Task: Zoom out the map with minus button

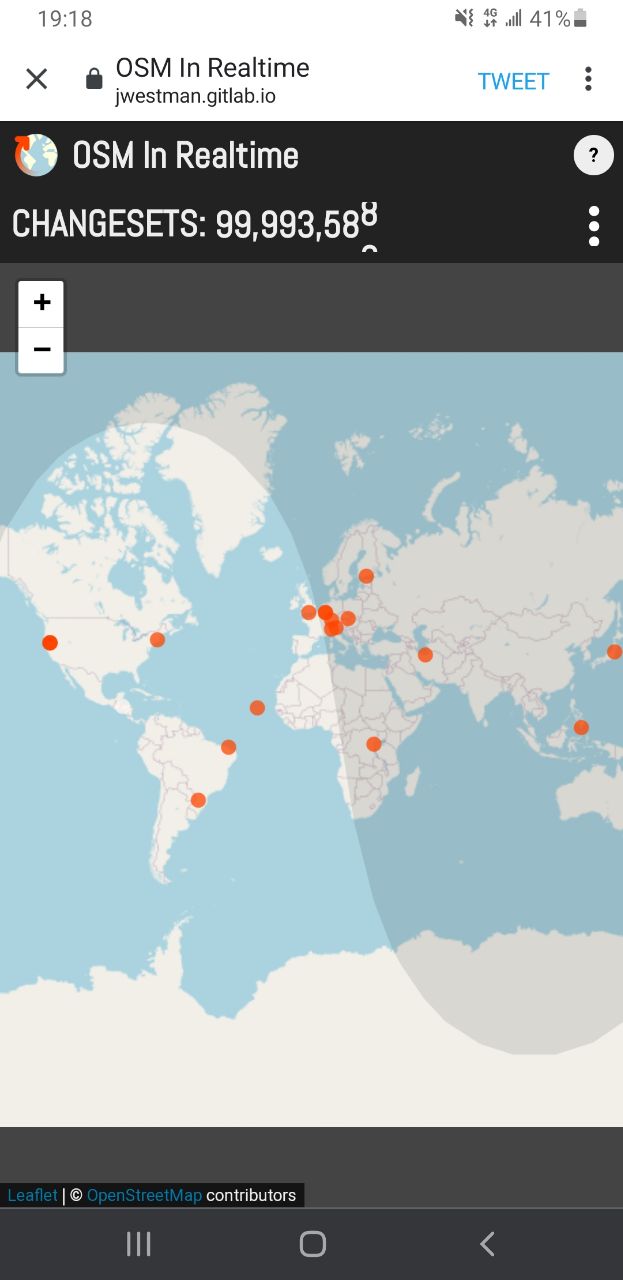Action: (x=41, y=350)
